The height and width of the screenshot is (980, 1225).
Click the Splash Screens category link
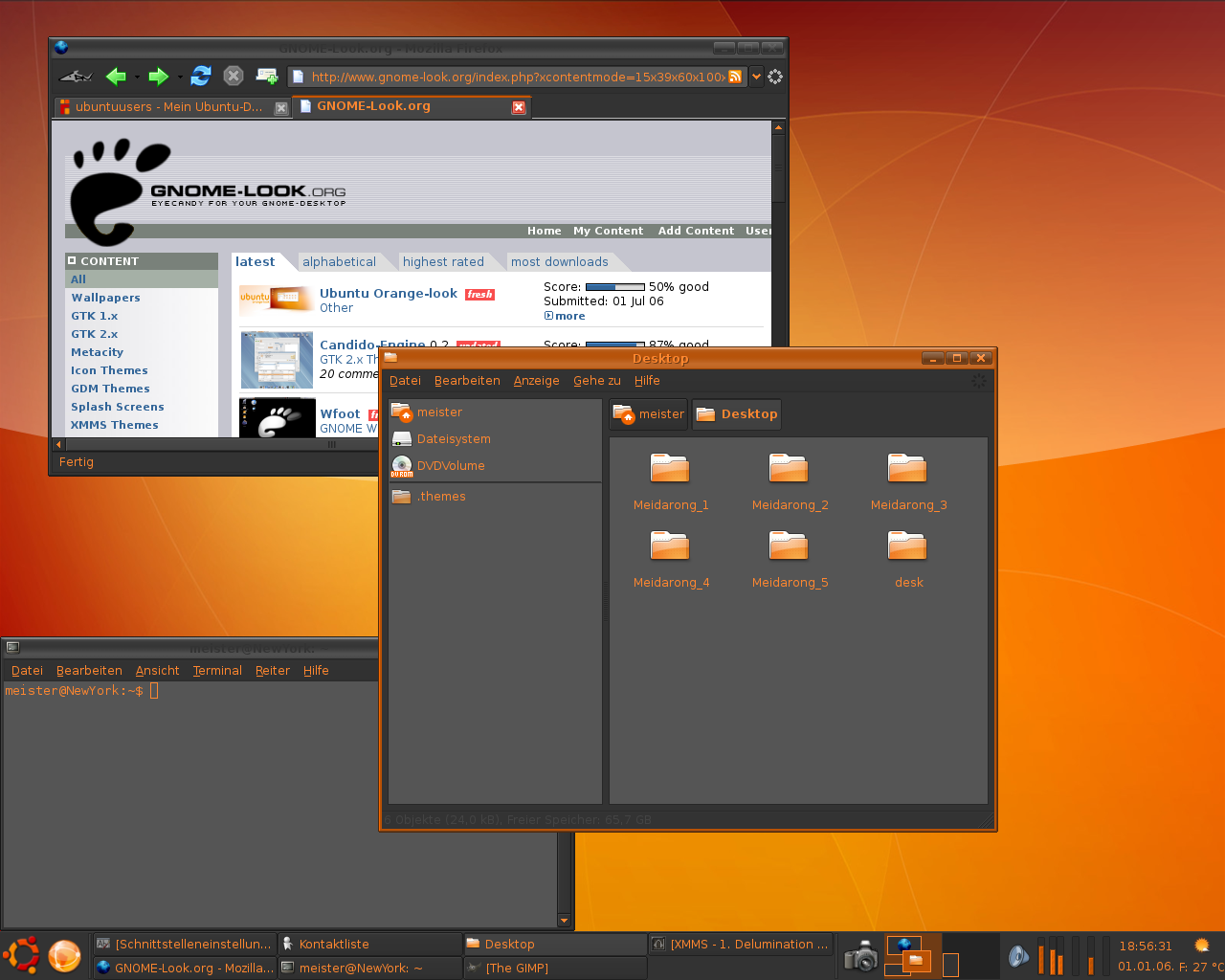click(118, 407)
